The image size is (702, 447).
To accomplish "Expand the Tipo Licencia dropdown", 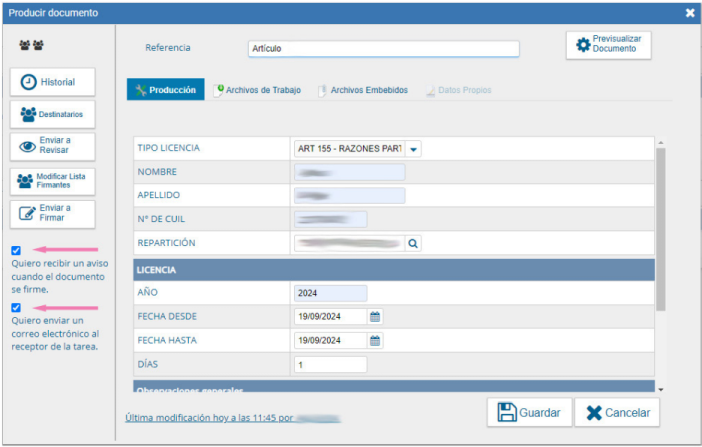I will (x=414, y=149).
